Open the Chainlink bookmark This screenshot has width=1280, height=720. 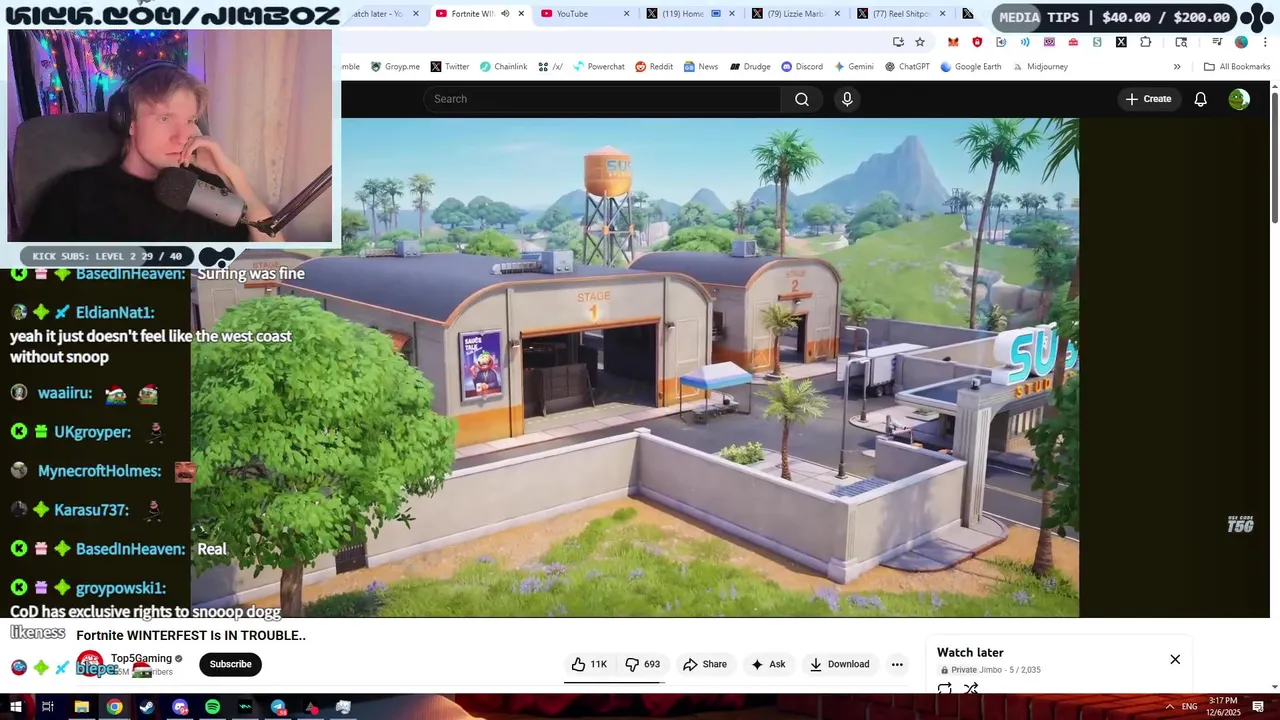(503, 67)
